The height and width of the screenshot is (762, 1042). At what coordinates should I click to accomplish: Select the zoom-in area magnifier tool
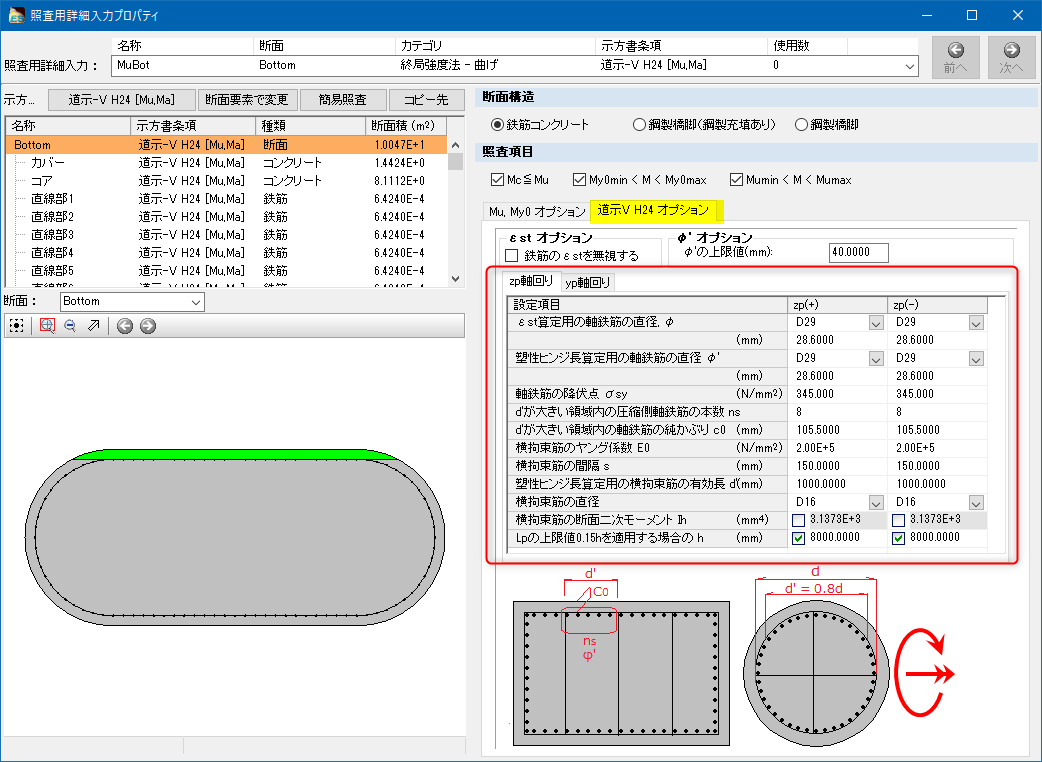pos(47,326)
